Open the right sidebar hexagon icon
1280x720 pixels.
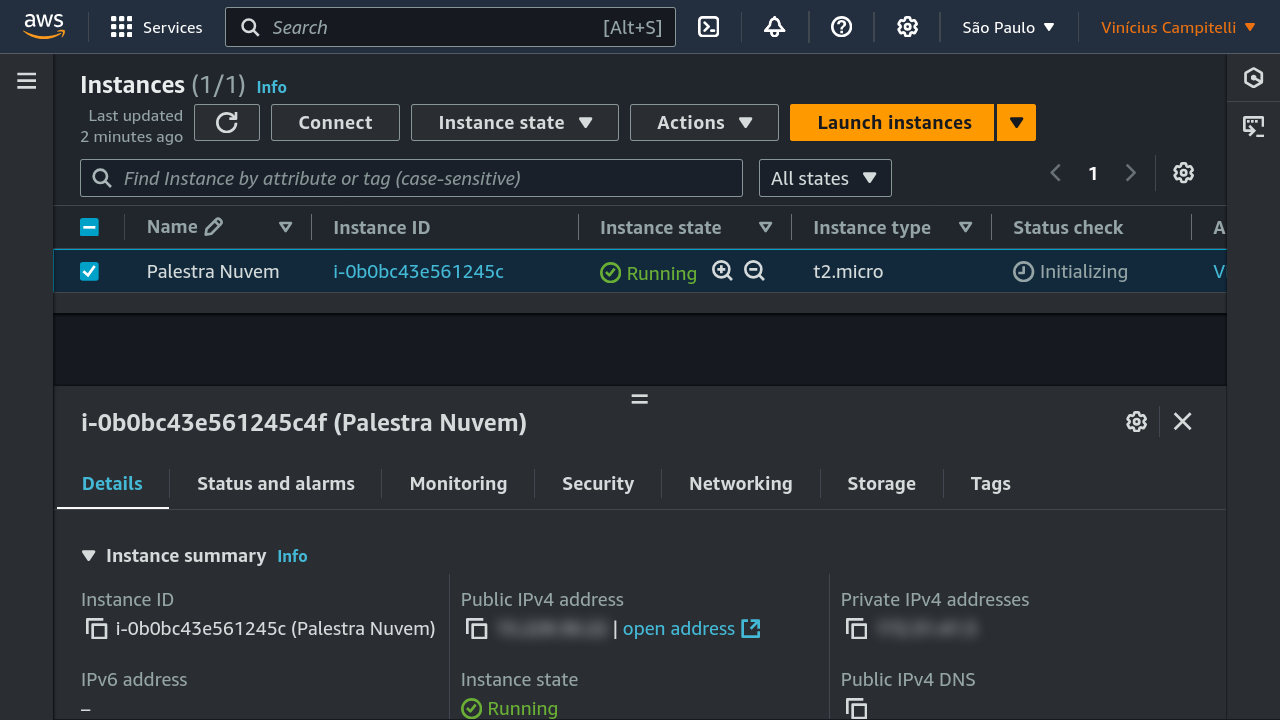point(1253,77)
